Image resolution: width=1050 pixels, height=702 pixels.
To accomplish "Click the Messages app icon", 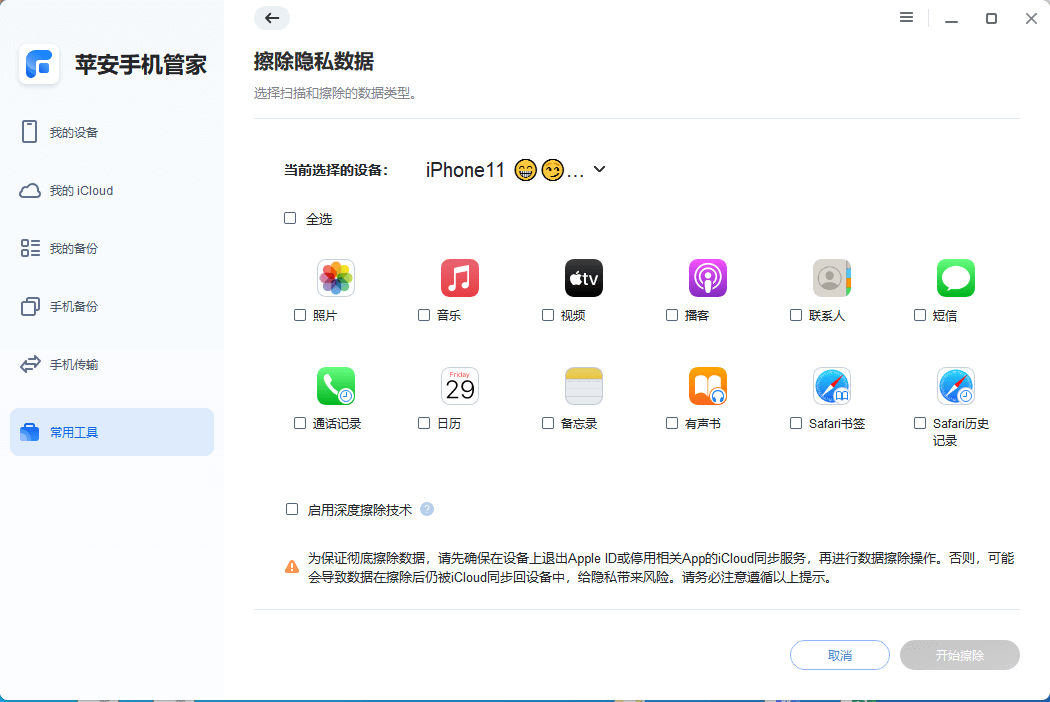I will 955,278.
